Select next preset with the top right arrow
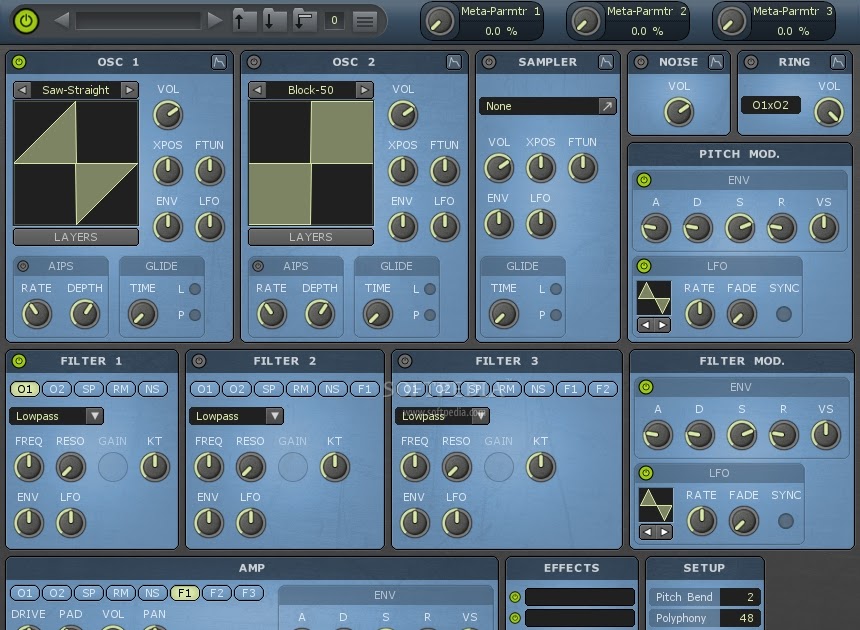This screenshot has width=860, height=630. pyautogui.click(x=214, y=20)
